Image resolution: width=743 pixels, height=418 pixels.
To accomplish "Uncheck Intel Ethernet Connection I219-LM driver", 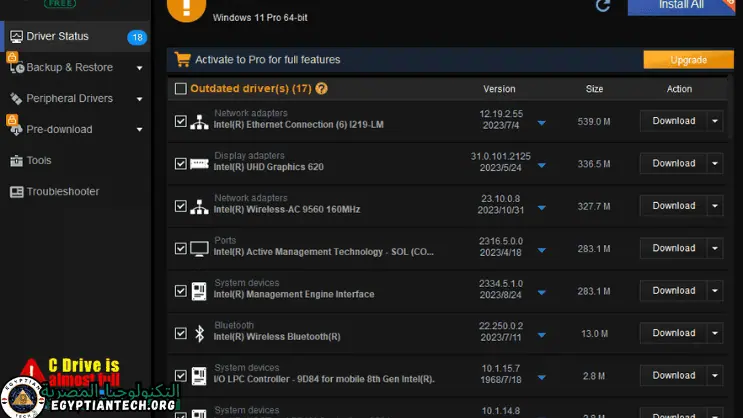I will coord(181,121).
